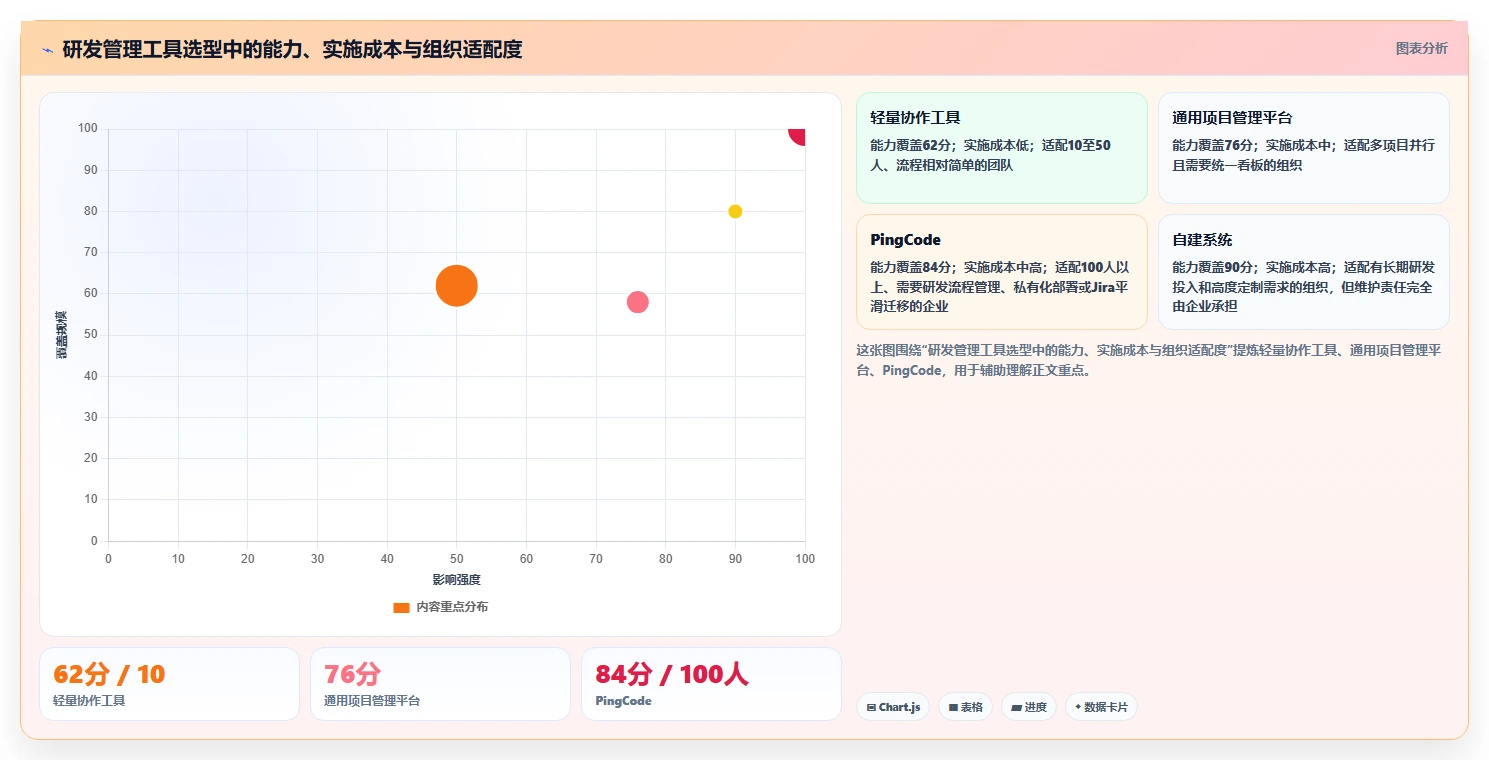Click the lightning icon beside the title
This screenshot has width=1489, height=760.
pyautogui.click(x=47, y=49)
